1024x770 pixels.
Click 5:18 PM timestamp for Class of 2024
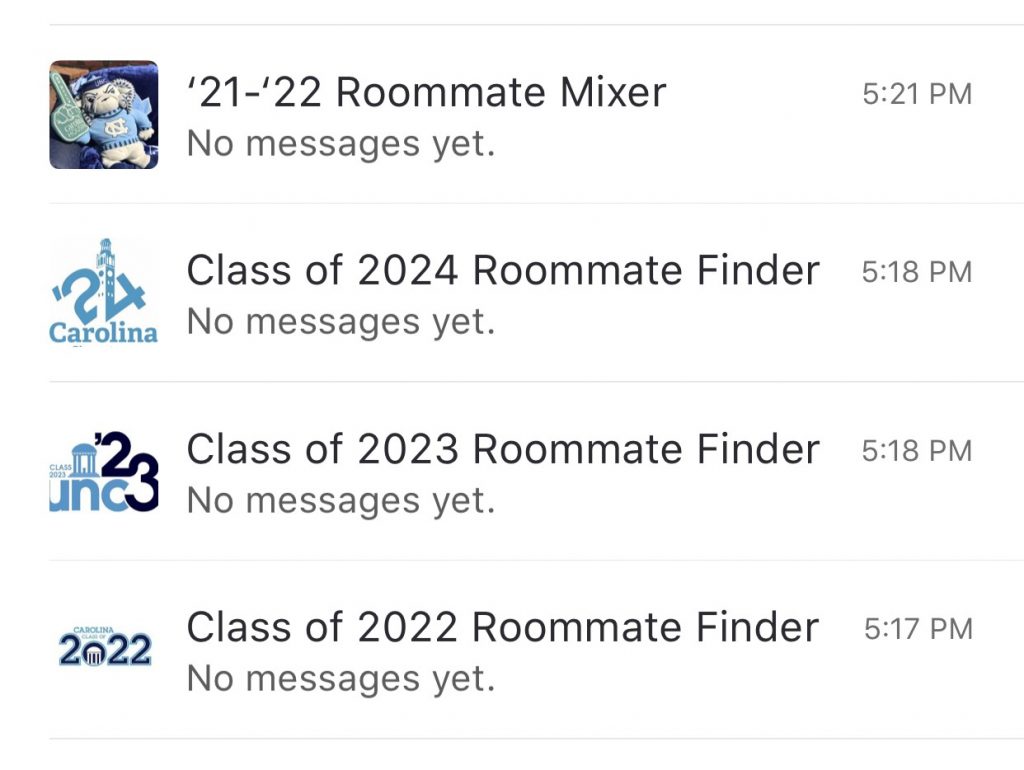pos(917,272)
